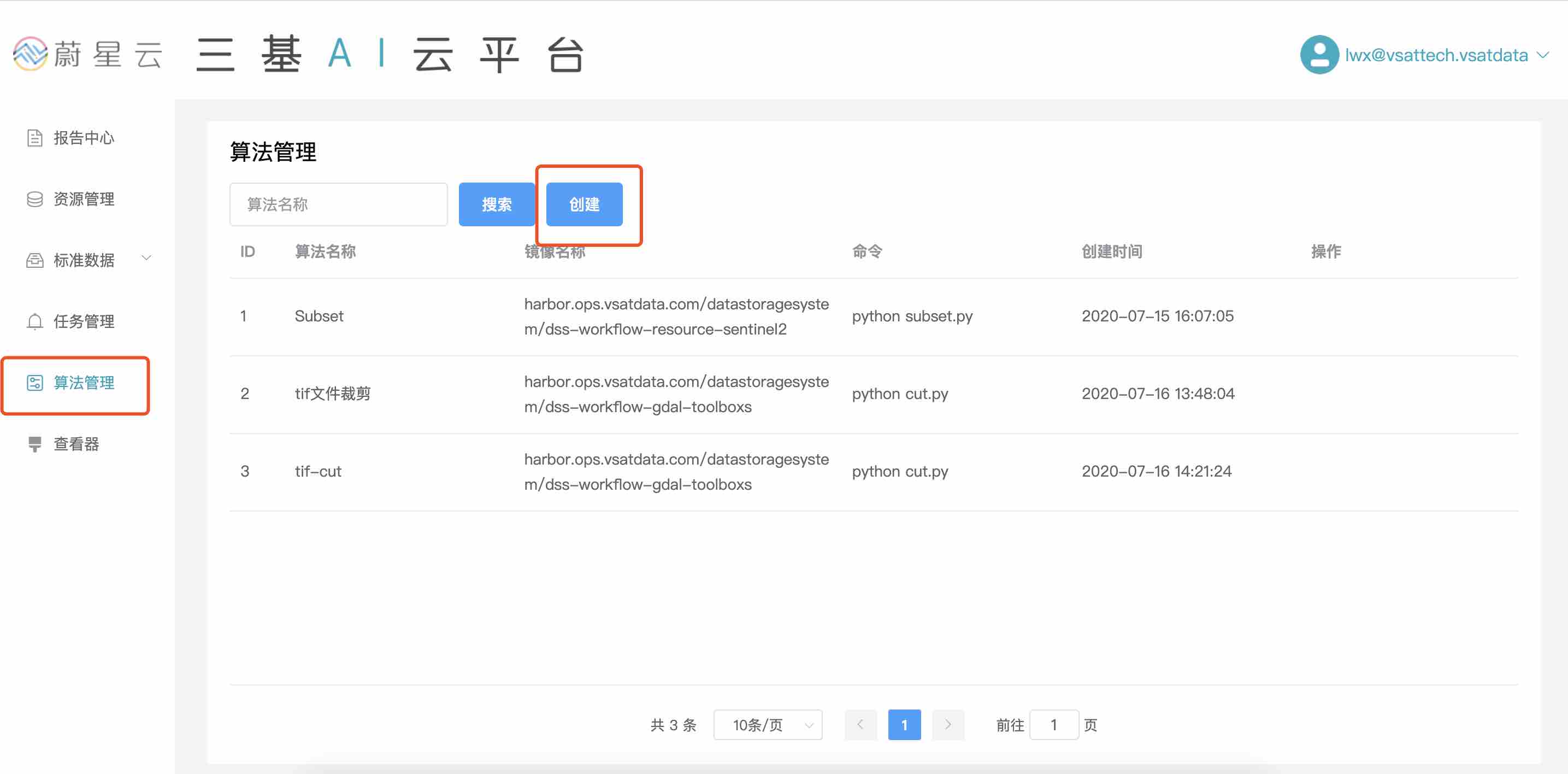Select page 1 in pagination
The width and height of the screenshot is (1568, 774).
(904, 725)
